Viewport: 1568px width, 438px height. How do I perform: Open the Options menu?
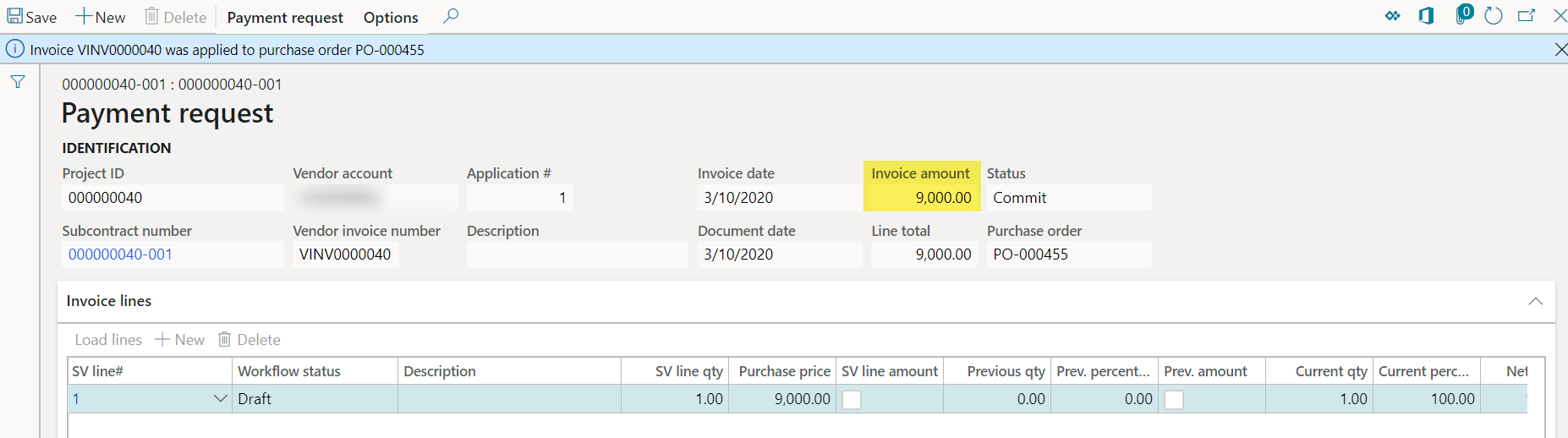click(x=391, y=18)
